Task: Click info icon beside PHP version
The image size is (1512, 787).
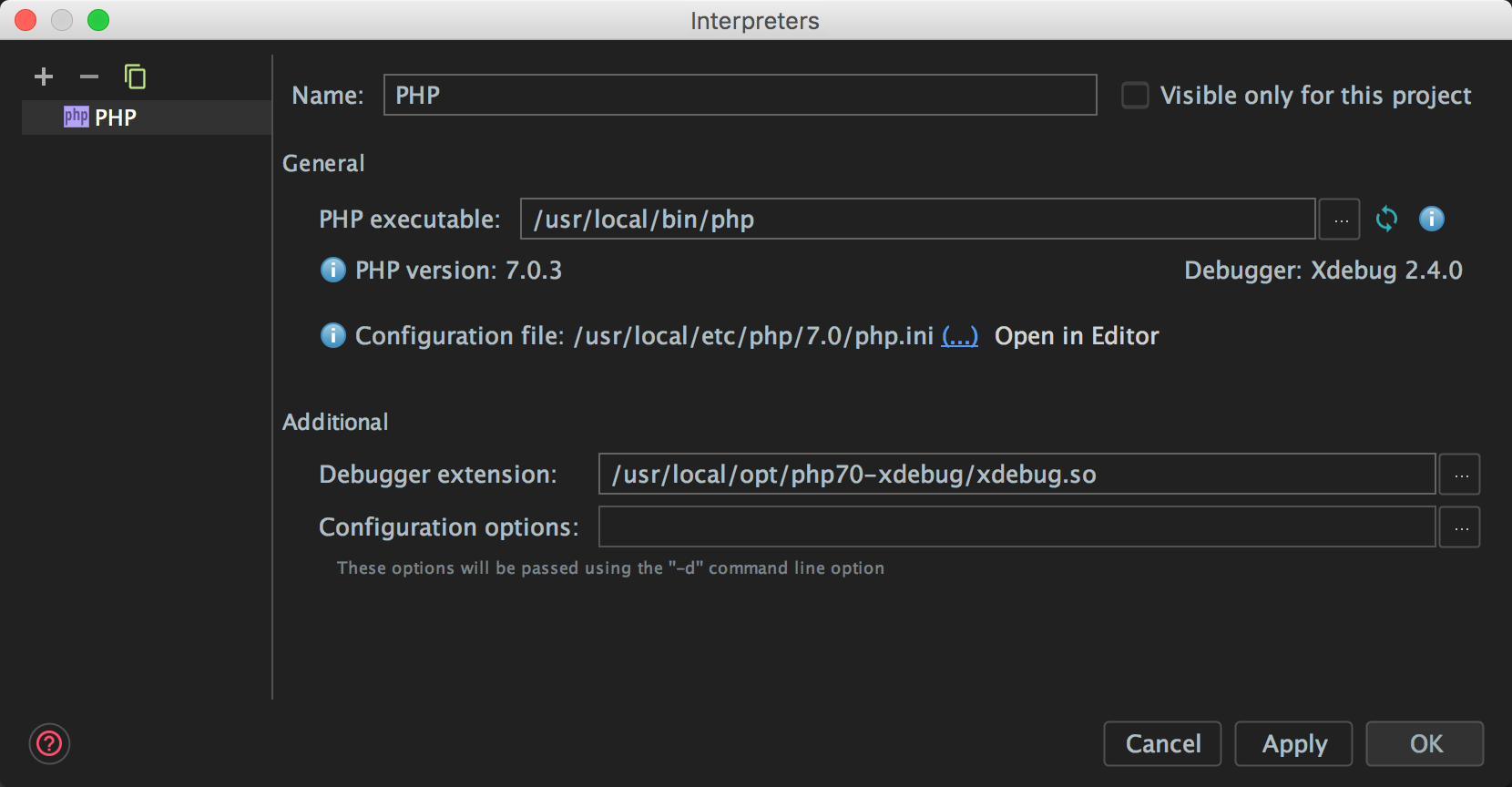Action: (x=333, y=271)
